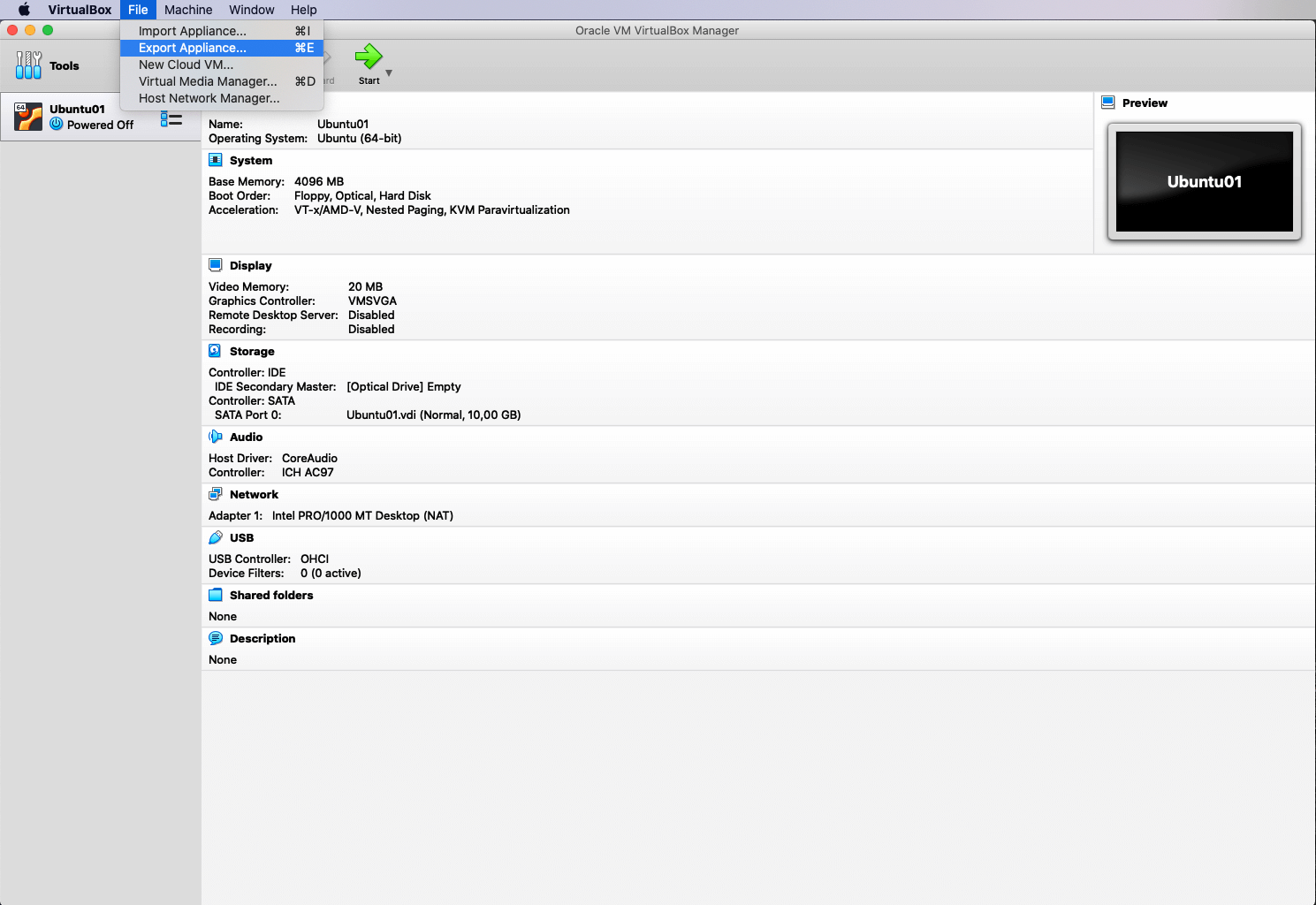Expand the Start button dropdown arrow
This screenshot has width=1316, height=905.
(389, 73)
